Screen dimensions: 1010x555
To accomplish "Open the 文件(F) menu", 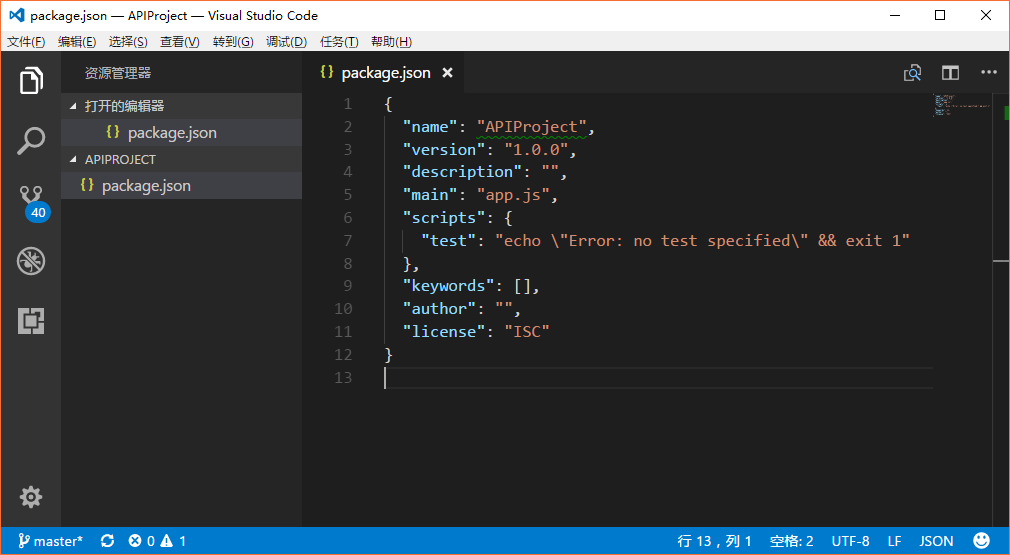I will pos(26,42).
